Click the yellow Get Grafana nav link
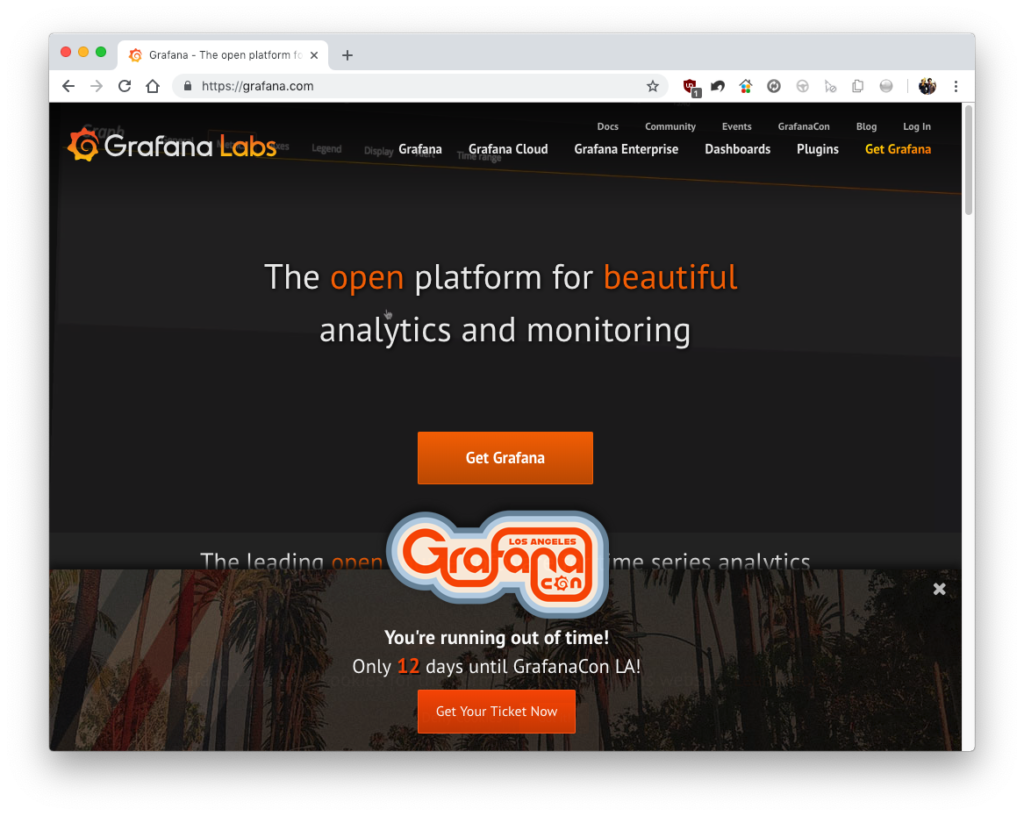The height and width of the screenshot is (816, 1024). [x=898, y=149]
